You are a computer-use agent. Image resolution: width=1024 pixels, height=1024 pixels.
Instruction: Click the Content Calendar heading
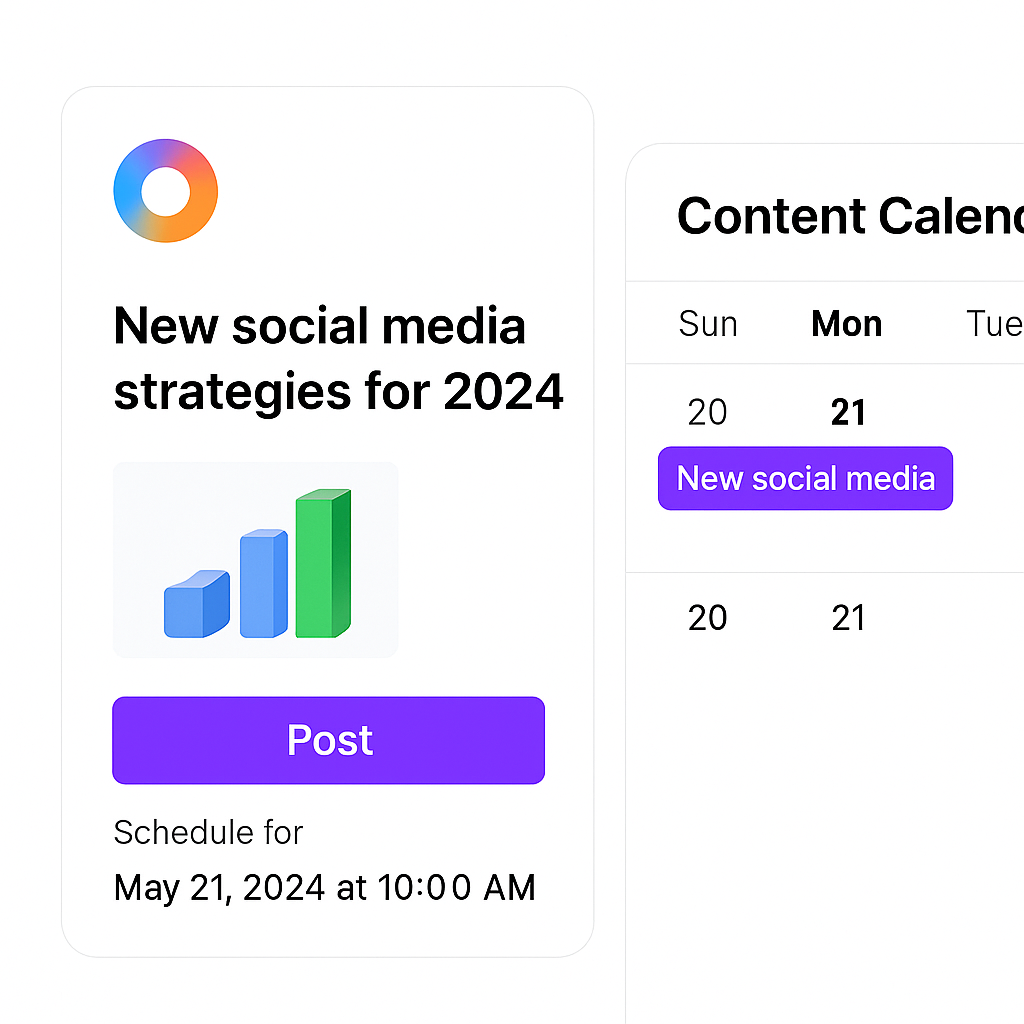pyautogui.click(x=850, y=216)
